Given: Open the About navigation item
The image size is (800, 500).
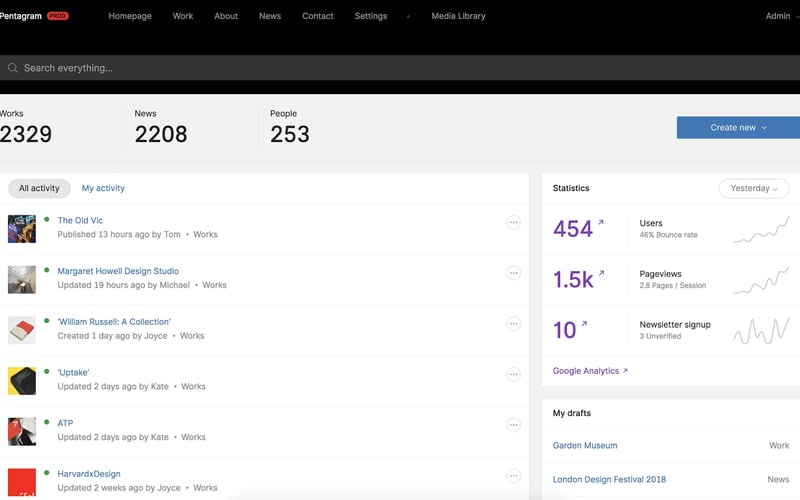Looking at the screenshot, I should click(x=226, y=16).
